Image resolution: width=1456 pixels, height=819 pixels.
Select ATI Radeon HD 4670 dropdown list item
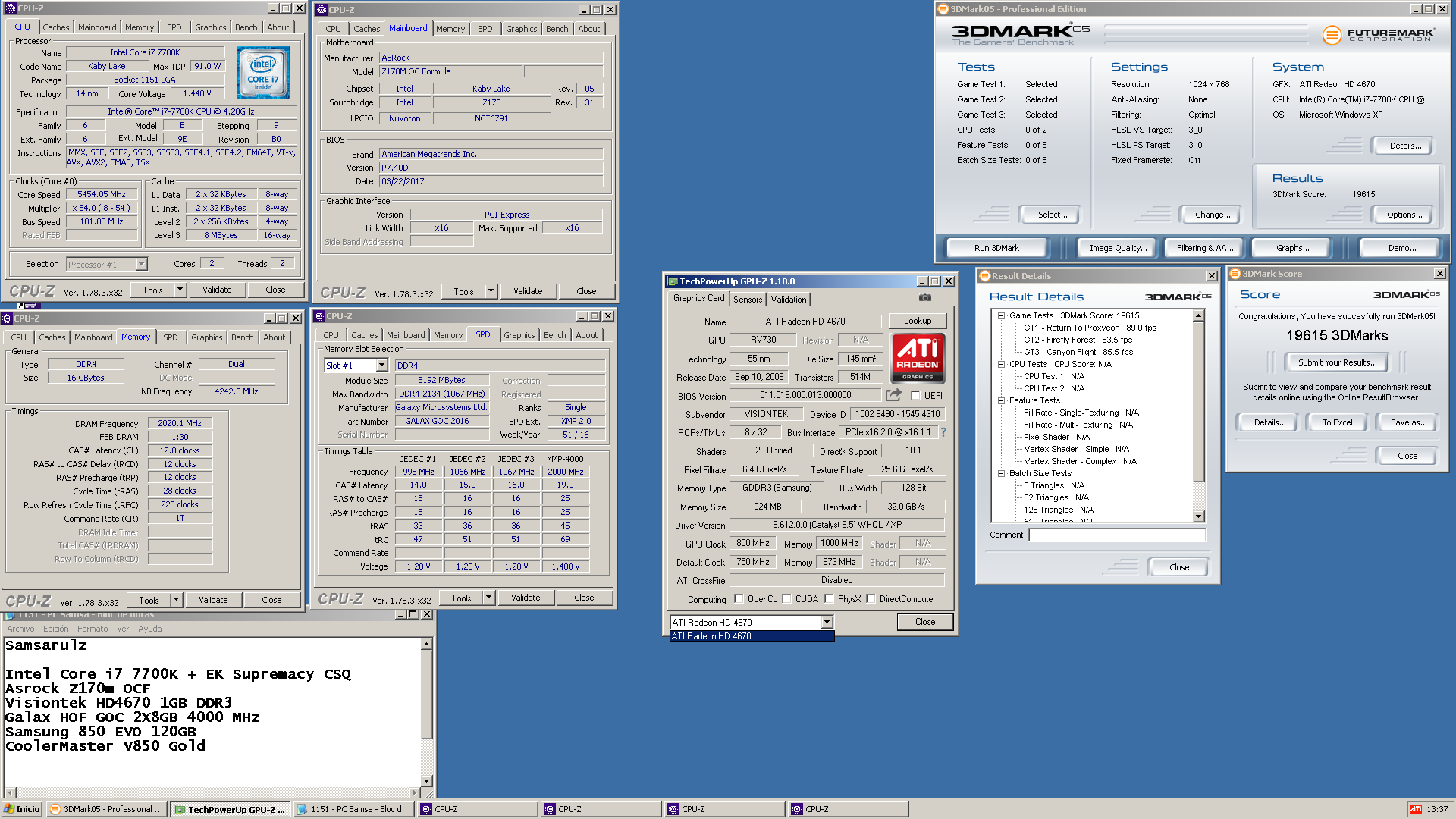[x=752, y=636]
